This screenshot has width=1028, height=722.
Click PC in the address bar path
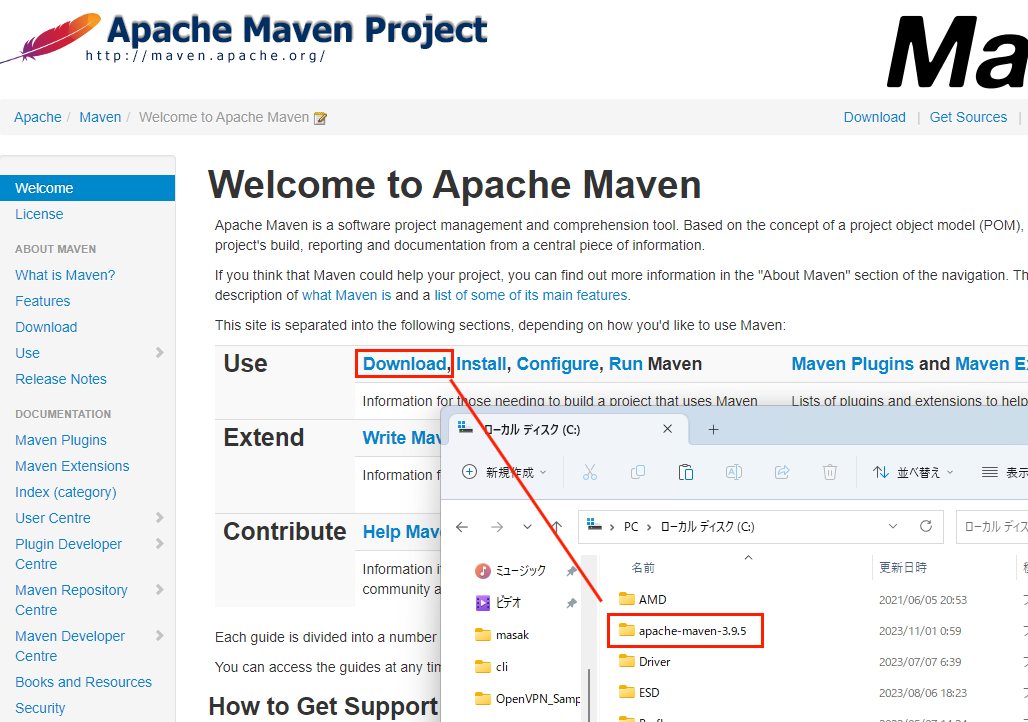pos(631,527)
